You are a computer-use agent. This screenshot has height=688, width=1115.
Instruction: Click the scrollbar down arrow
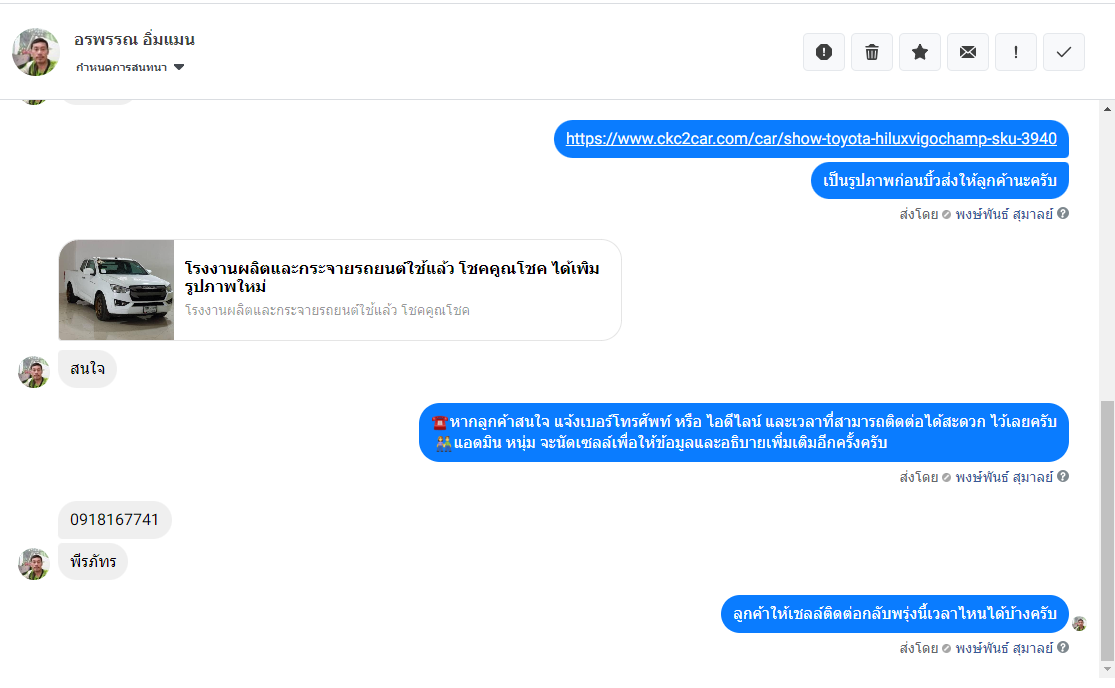click(1107, 670)
